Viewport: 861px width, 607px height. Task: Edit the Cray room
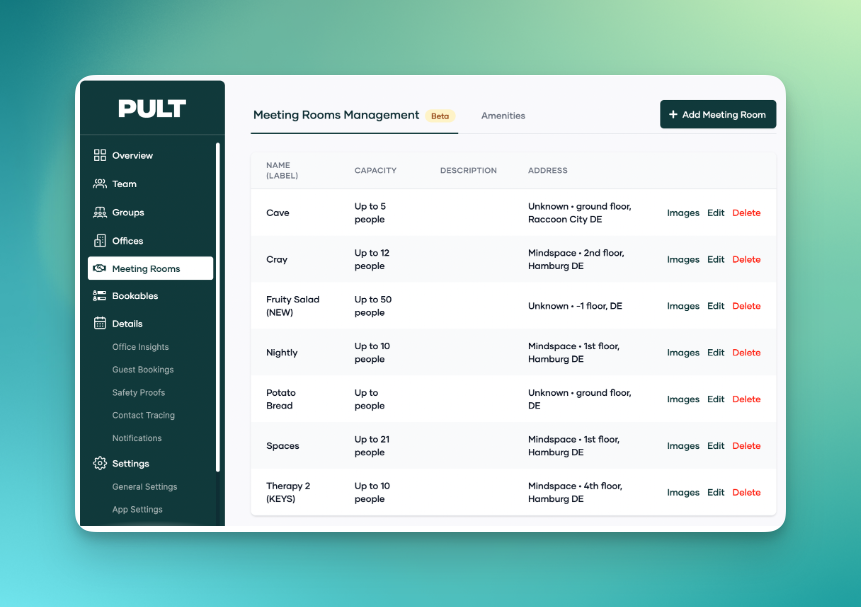715,260
